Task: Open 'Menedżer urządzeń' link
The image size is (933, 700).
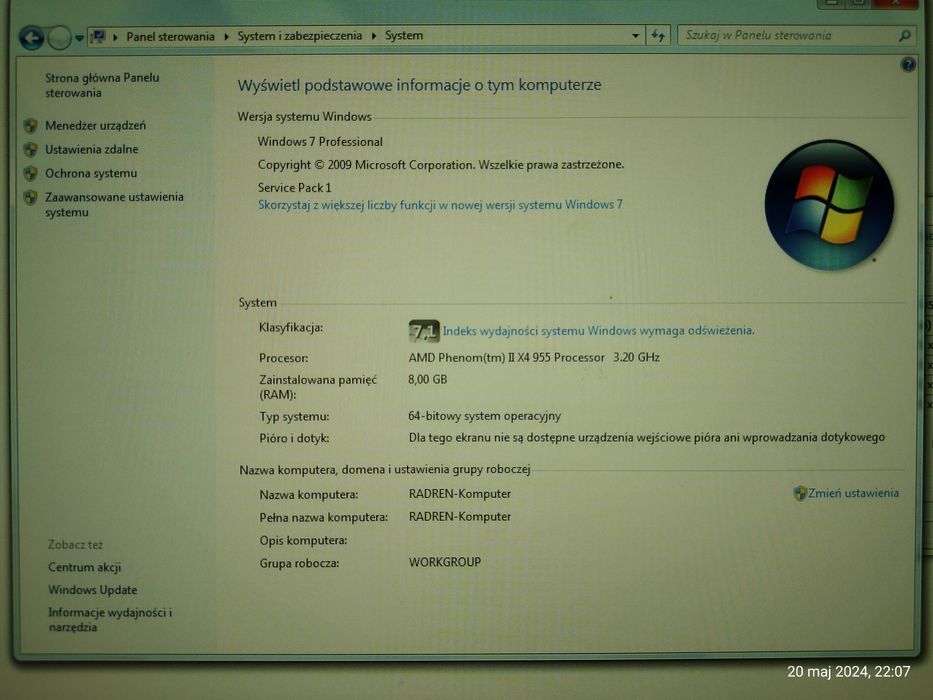Action: coord(95,126)
